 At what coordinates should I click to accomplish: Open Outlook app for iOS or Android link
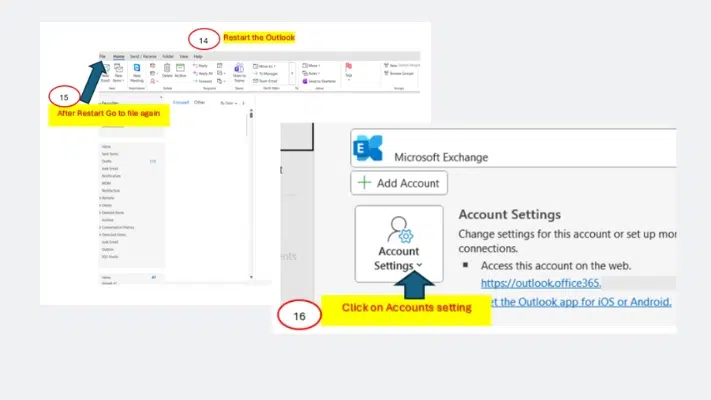click(x=580, y=302)
